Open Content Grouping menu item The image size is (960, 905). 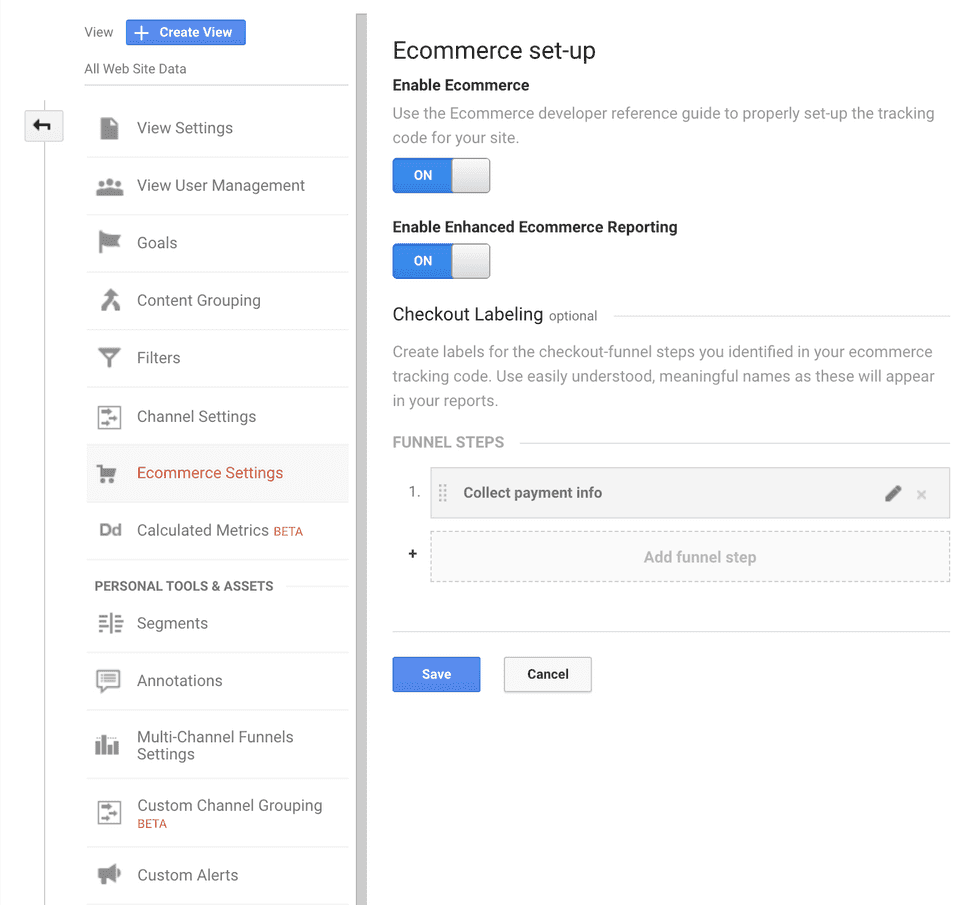[198, 300]
